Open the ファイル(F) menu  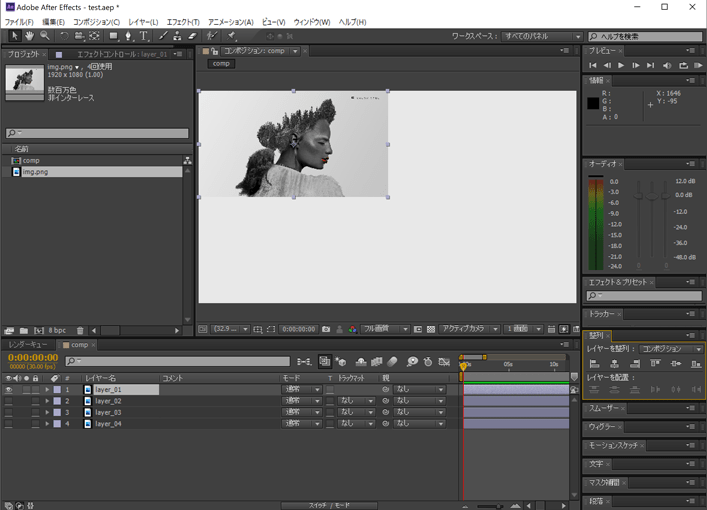point(19,22)
